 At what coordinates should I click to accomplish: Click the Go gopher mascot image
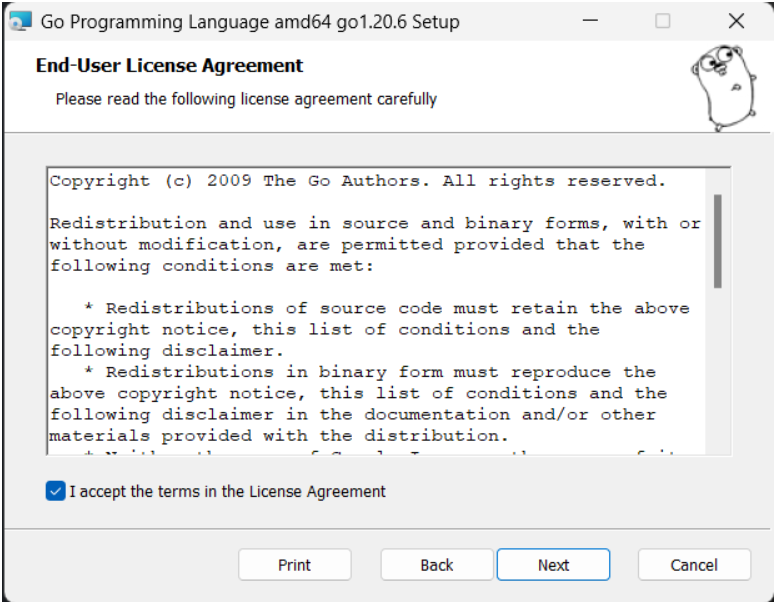pyautogui.click(x=724, y=88)
